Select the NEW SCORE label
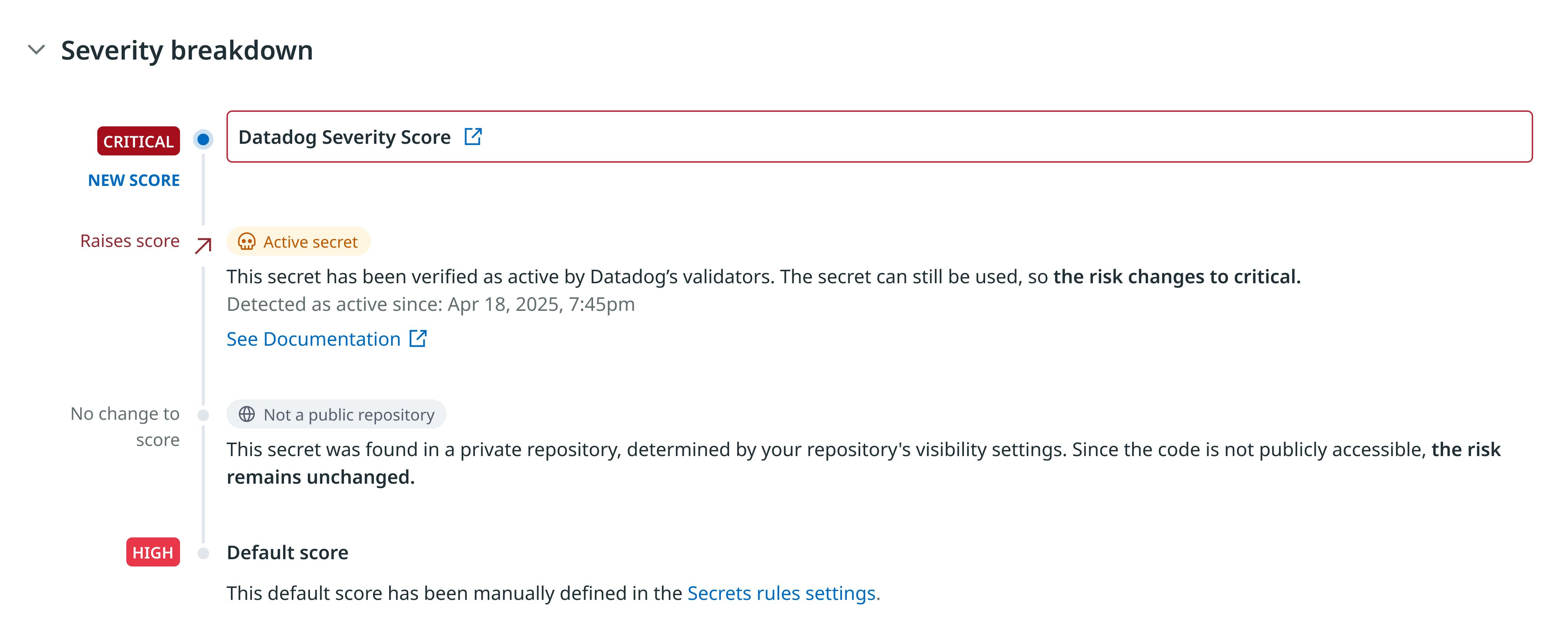1568x642 pixels. (x=134, y=180)
